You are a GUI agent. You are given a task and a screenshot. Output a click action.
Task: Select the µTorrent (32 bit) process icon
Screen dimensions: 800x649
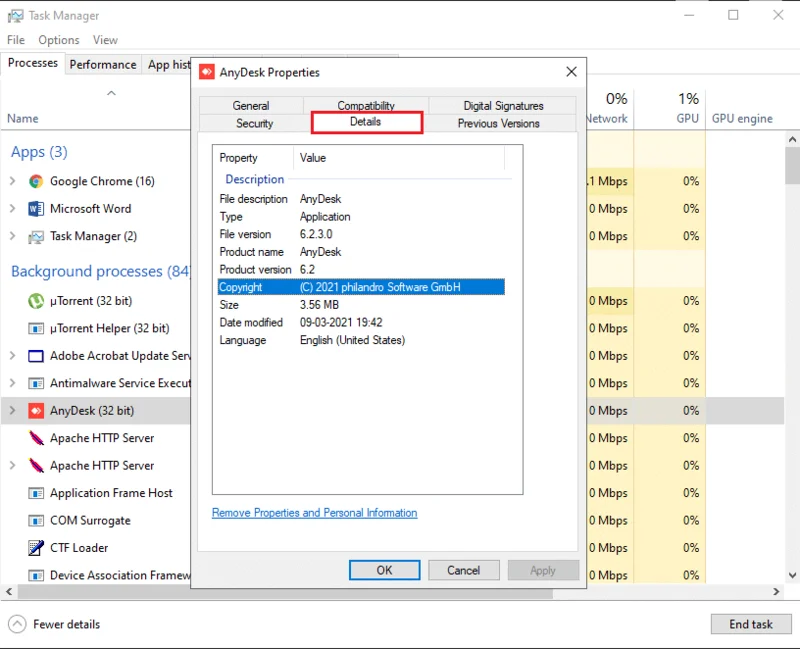(36, 301)
